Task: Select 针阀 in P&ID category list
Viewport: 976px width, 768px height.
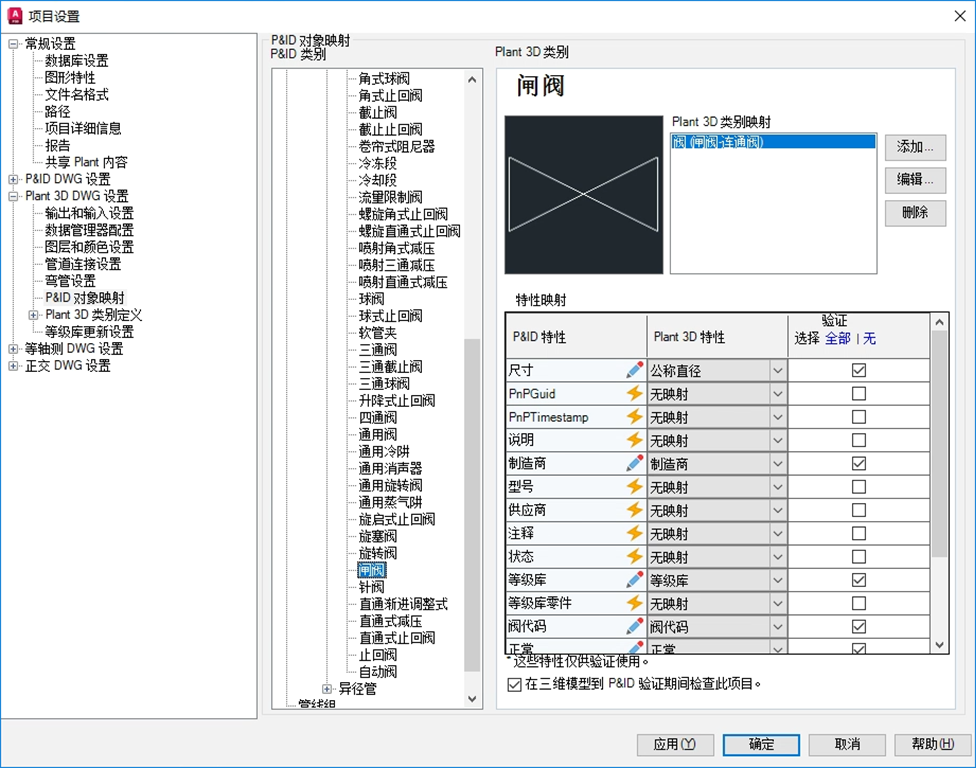Action: 372,587
